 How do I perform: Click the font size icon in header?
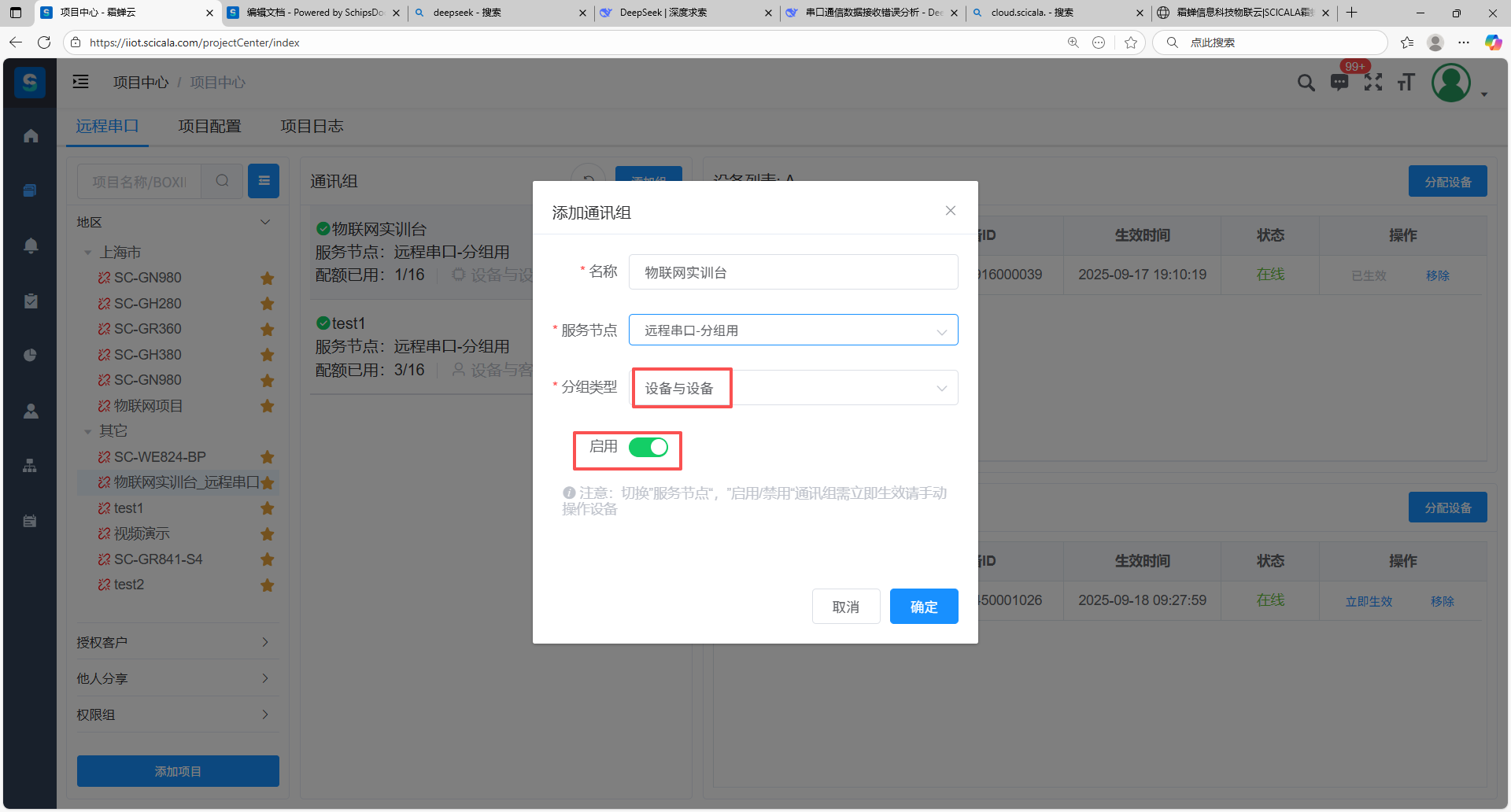[1406, 83]
